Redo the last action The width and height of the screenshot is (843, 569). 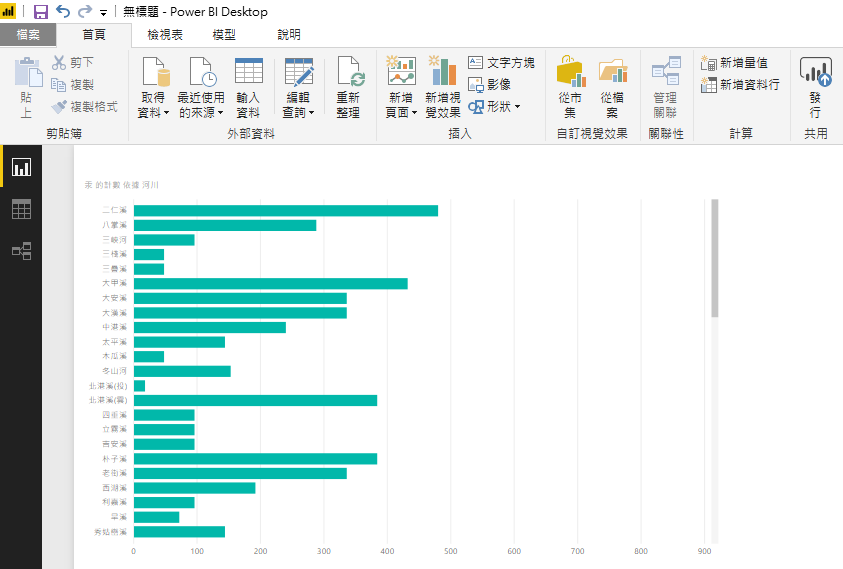(85, 11)
